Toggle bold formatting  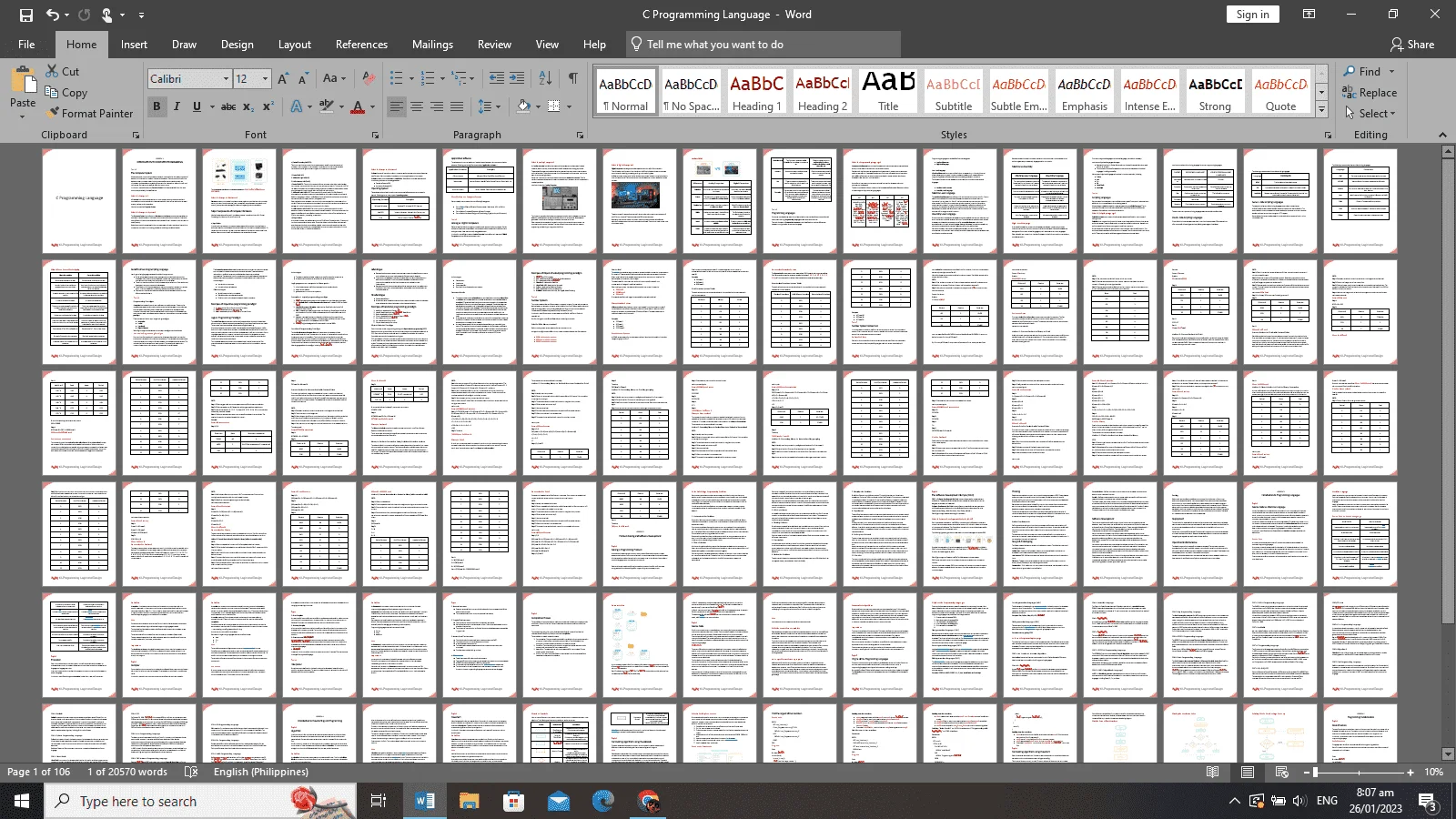pyautogui.click(x=157, y=106)
